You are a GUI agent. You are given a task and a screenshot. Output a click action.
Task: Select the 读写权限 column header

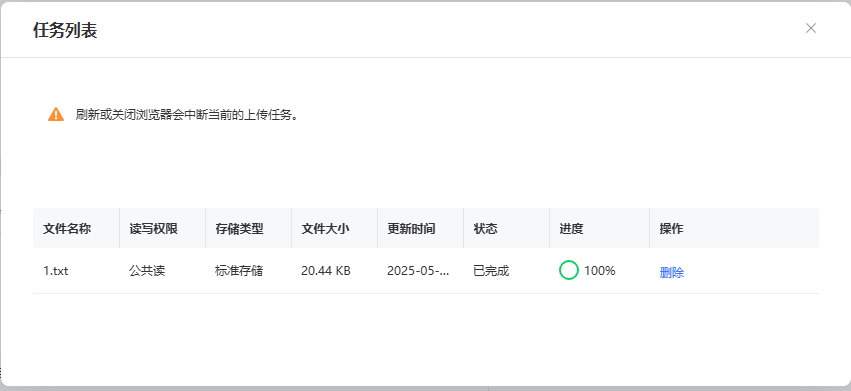tap(153, 229)
